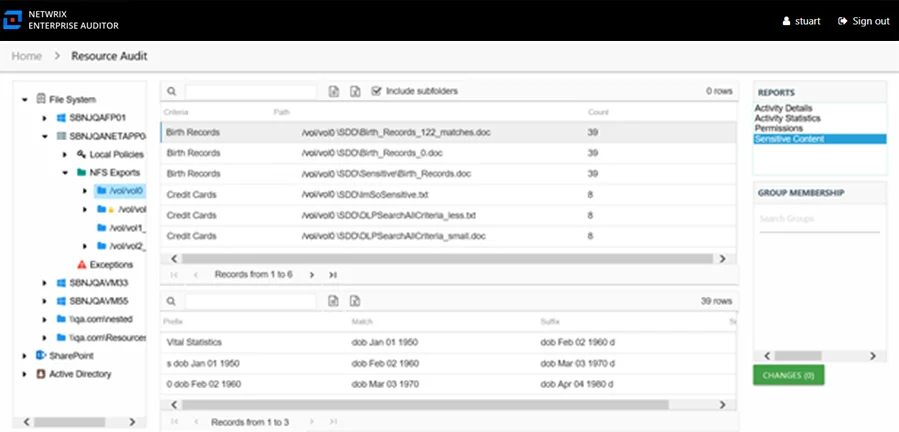Export lower grid to Excel icon
Viewport: 899px width, 432px height.
355,301
